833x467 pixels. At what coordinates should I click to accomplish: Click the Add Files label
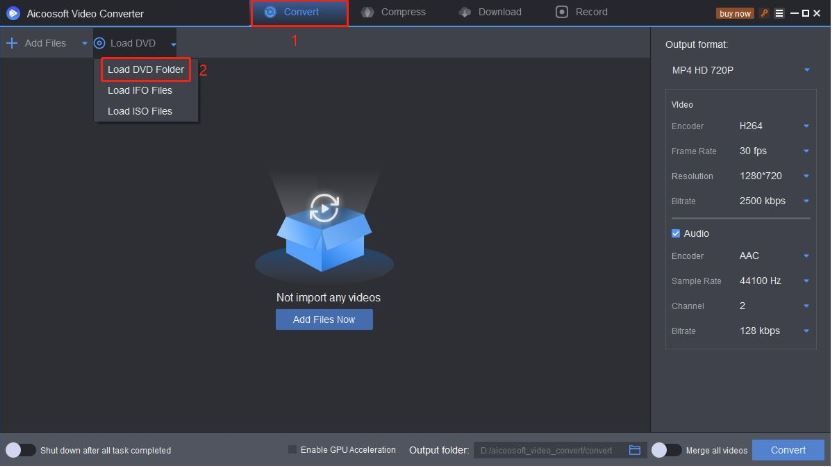click(x=45, y=43)
